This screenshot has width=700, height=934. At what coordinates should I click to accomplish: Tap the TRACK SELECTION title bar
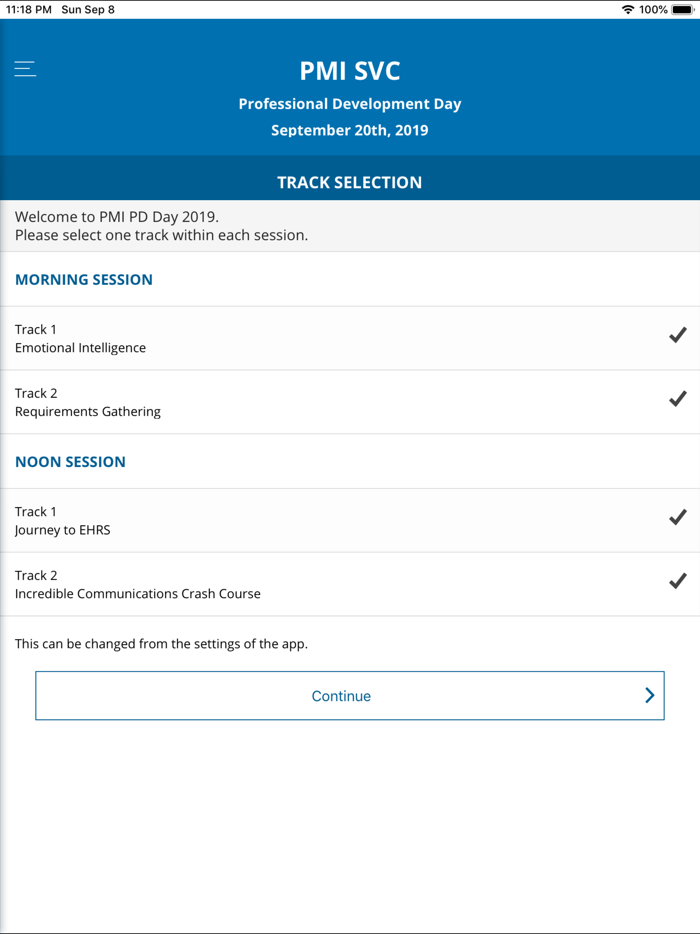(350, 182)
